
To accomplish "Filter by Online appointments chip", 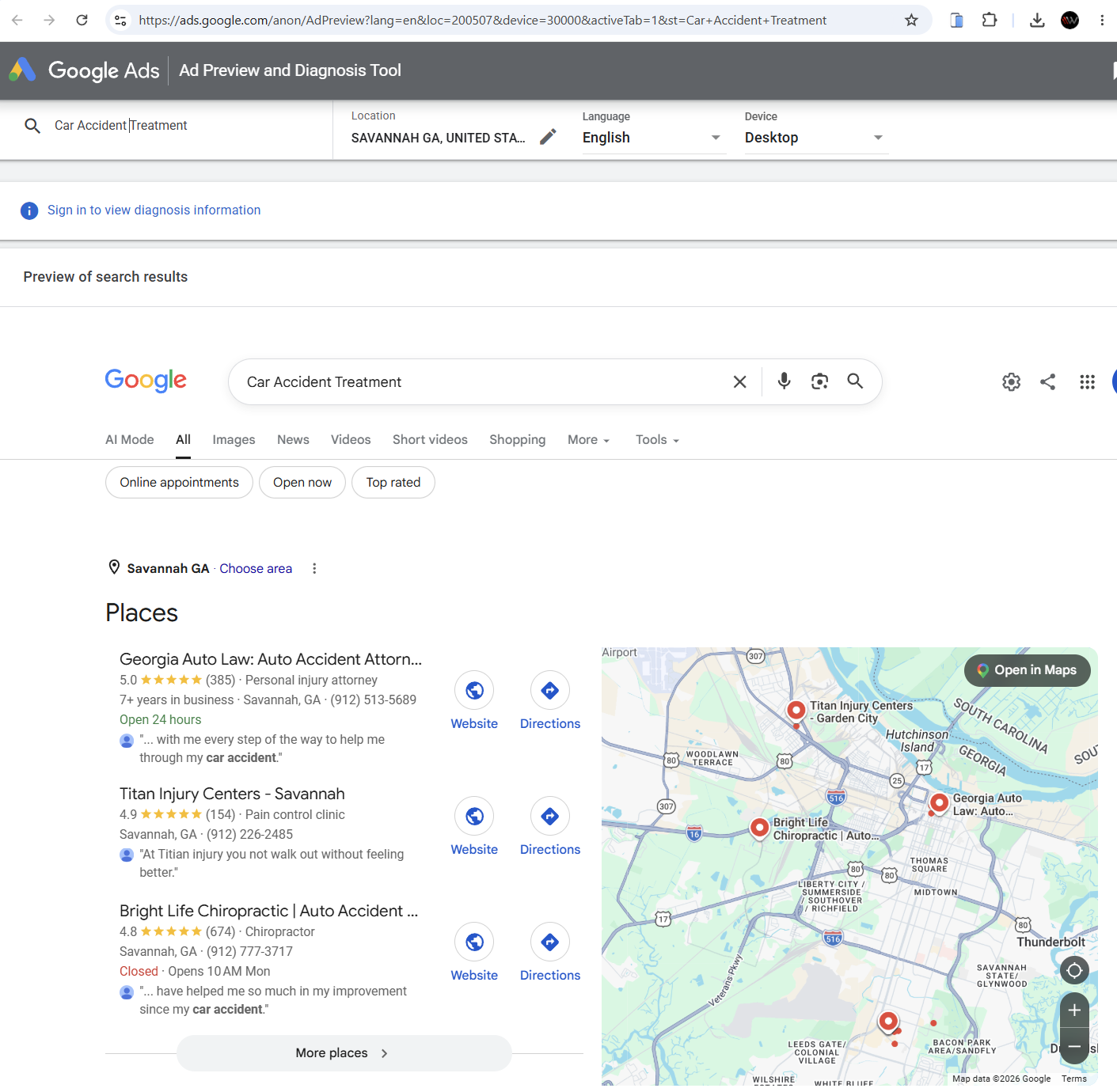I will (179, 483).
